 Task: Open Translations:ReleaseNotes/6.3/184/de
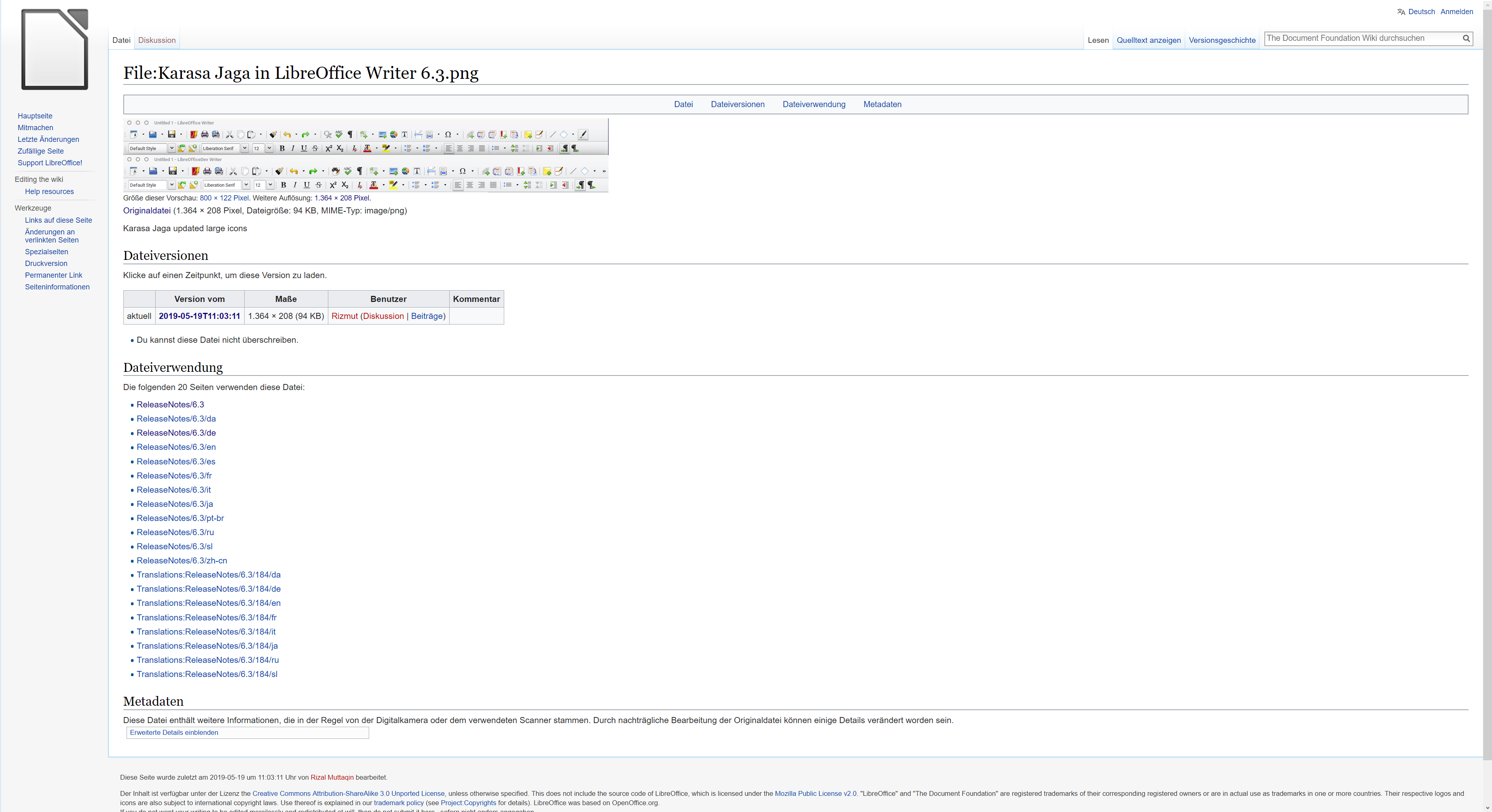(209, 589)
